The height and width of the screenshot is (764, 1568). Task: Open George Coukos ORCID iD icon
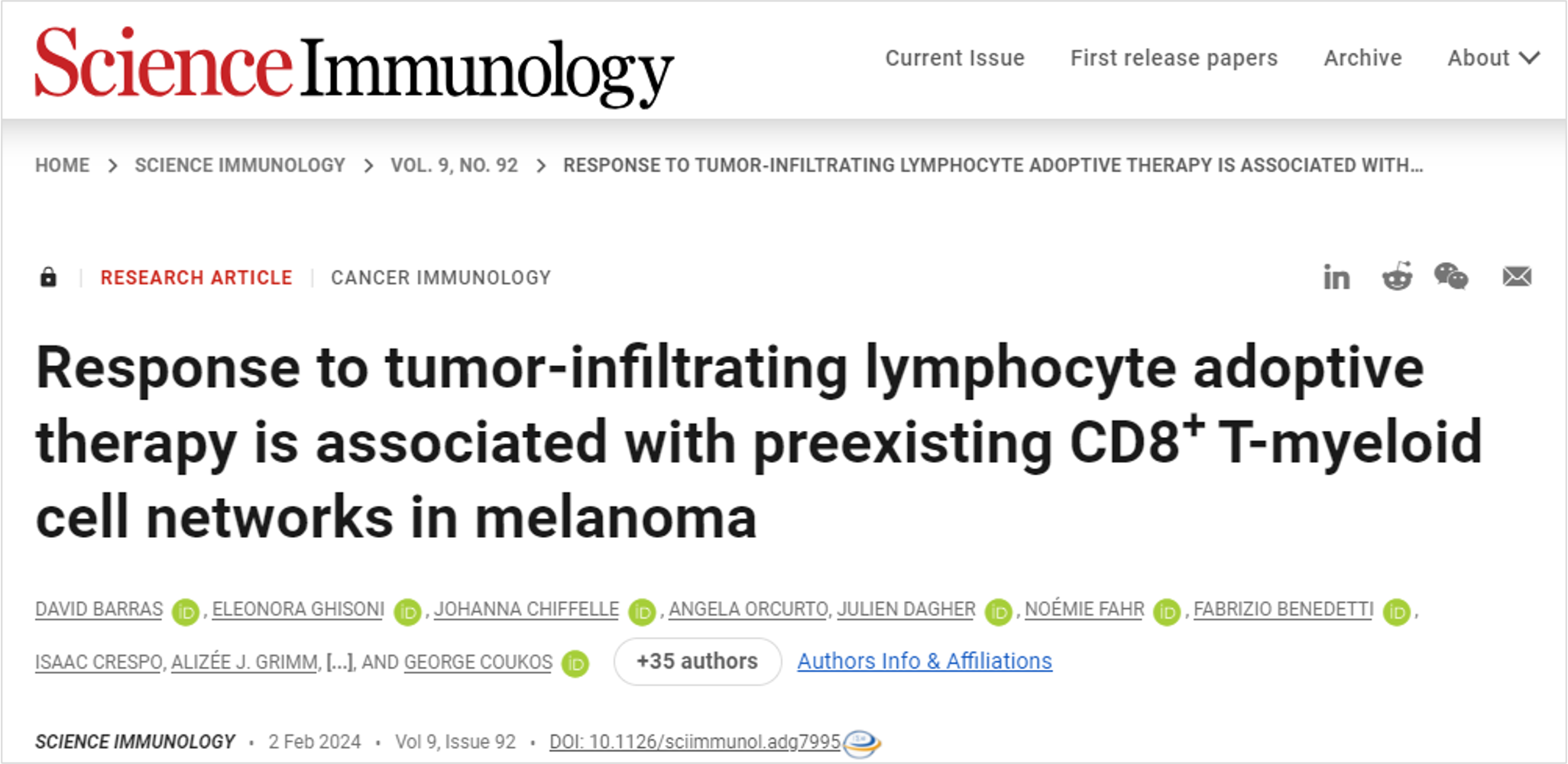[575, 663]
